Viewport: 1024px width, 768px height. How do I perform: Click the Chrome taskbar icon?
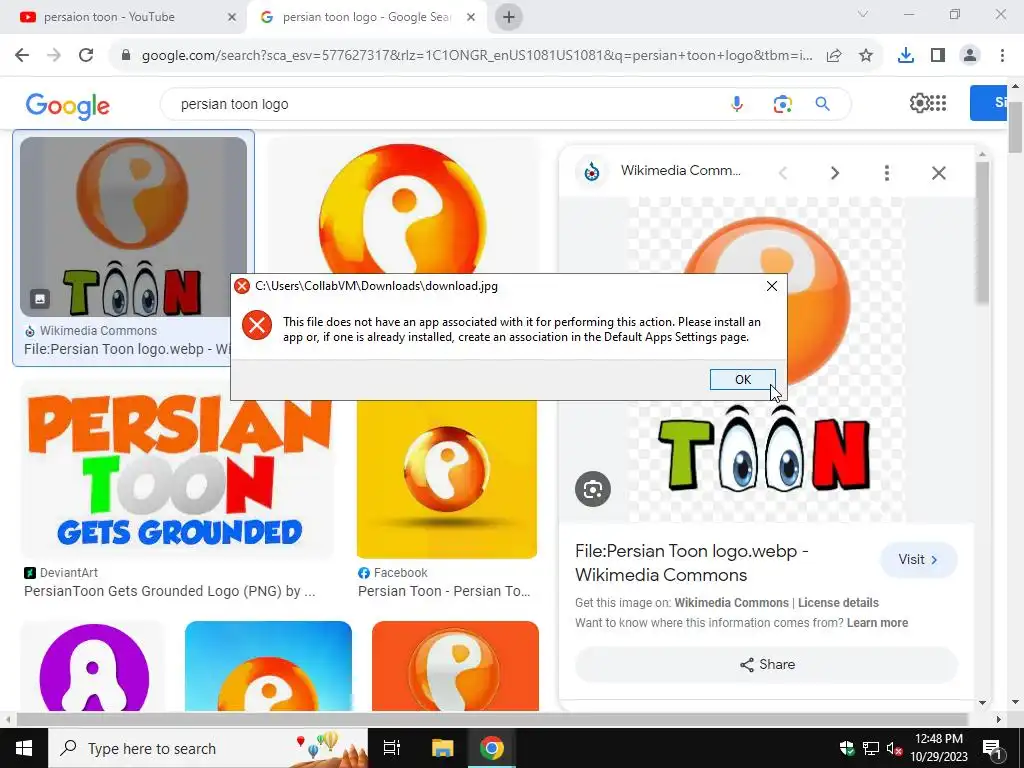(x=492, y=748)
